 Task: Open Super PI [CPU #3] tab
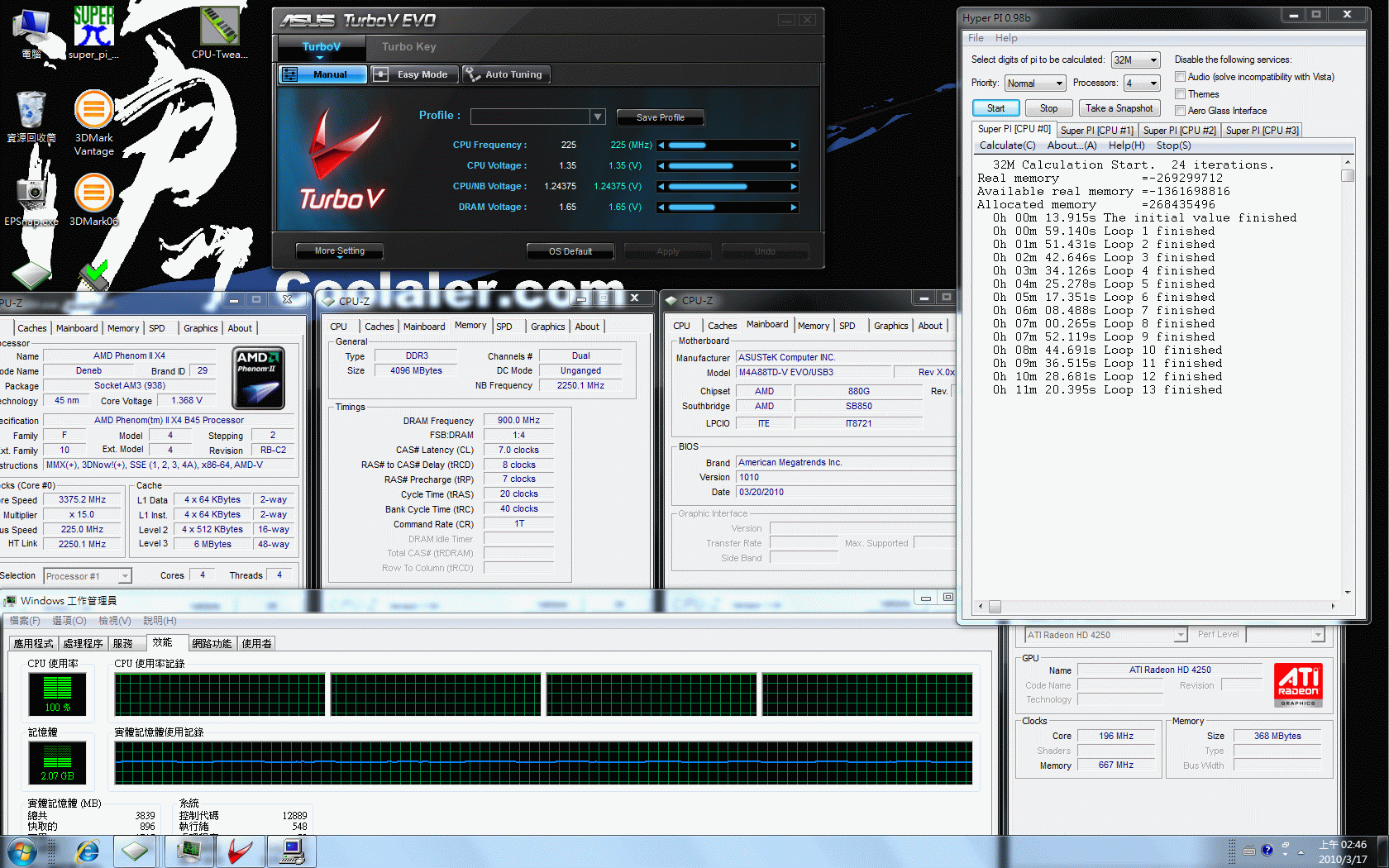pos(1263,131)
